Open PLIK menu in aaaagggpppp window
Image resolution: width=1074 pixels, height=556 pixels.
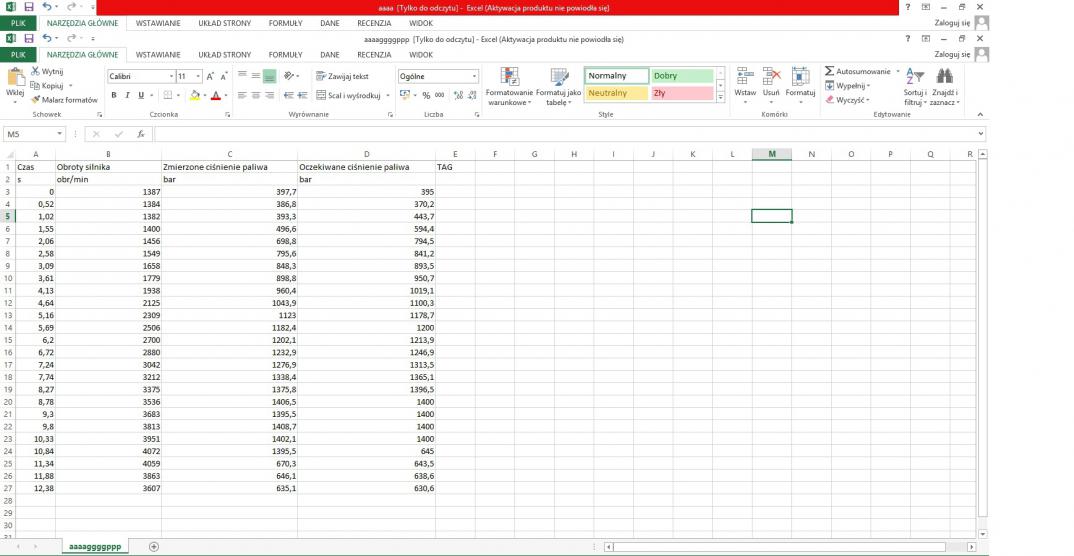click(x=18, y=55)
